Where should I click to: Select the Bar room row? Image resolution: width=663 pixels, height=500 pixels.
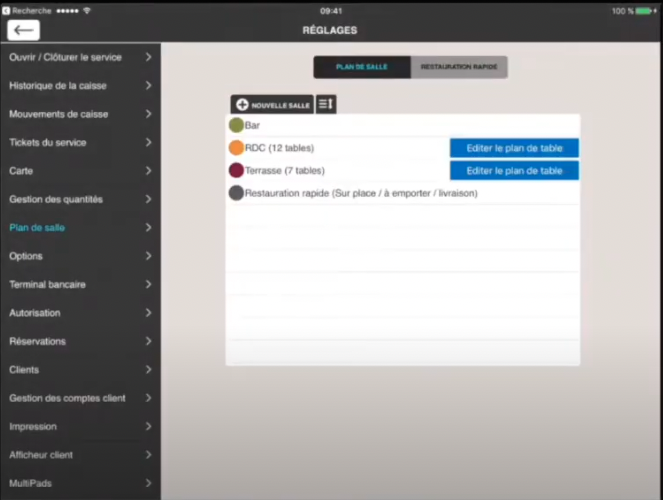400,126
